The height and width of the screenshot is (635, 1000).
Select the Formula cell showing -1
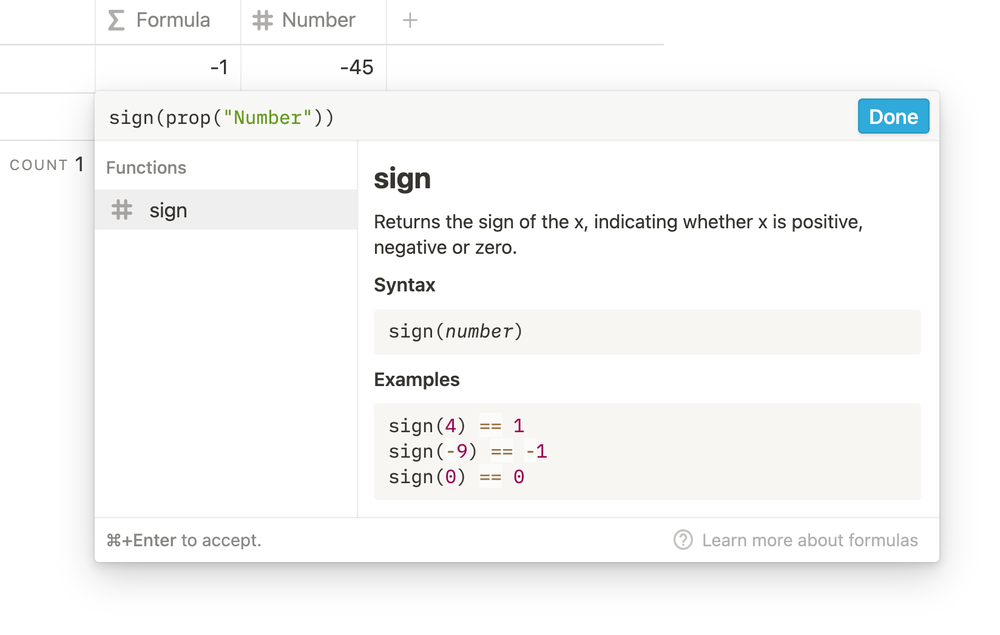168,68
